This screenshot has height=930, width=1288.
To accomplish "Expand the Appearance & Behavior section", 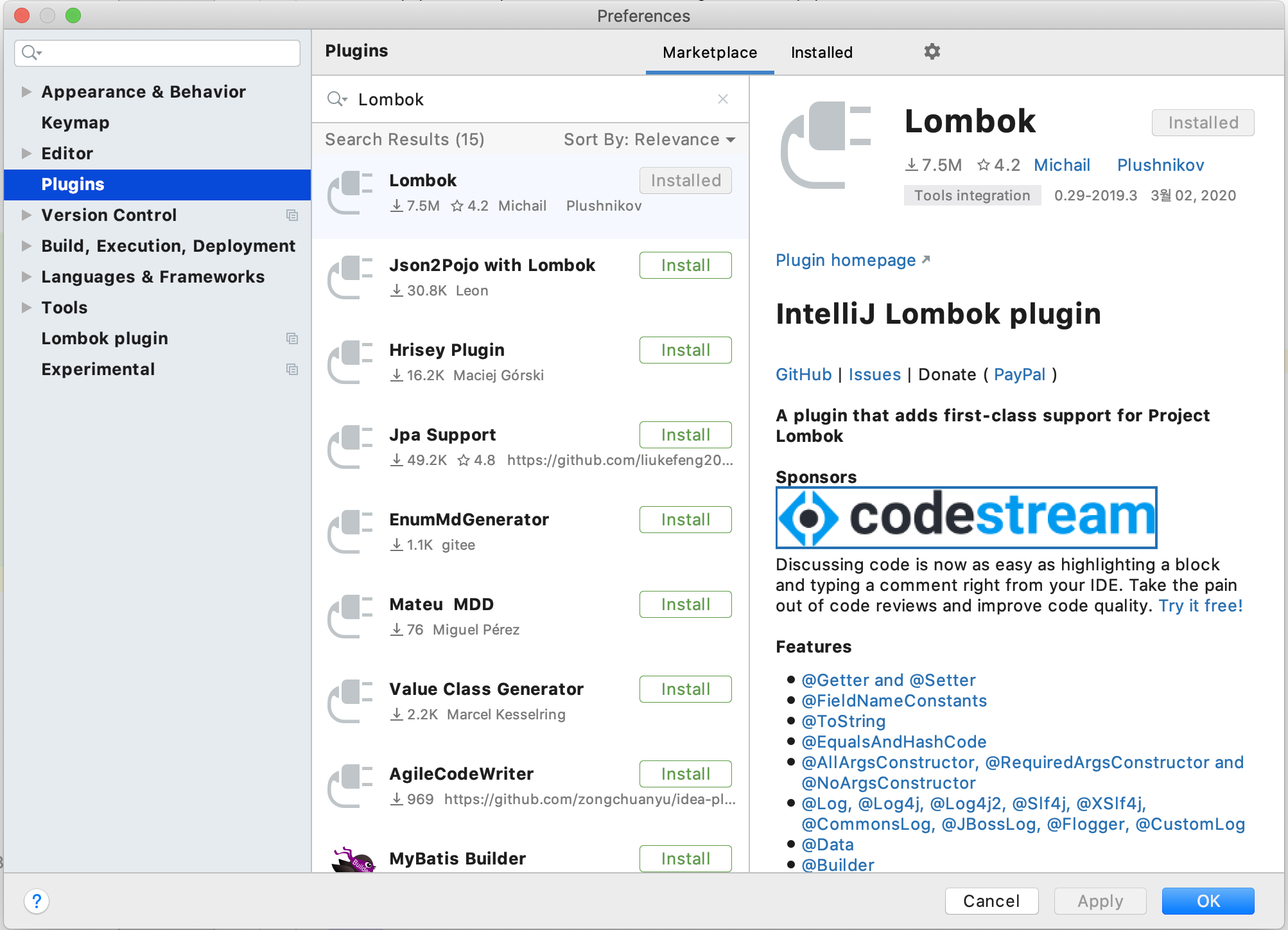I will tap(26, 92).
